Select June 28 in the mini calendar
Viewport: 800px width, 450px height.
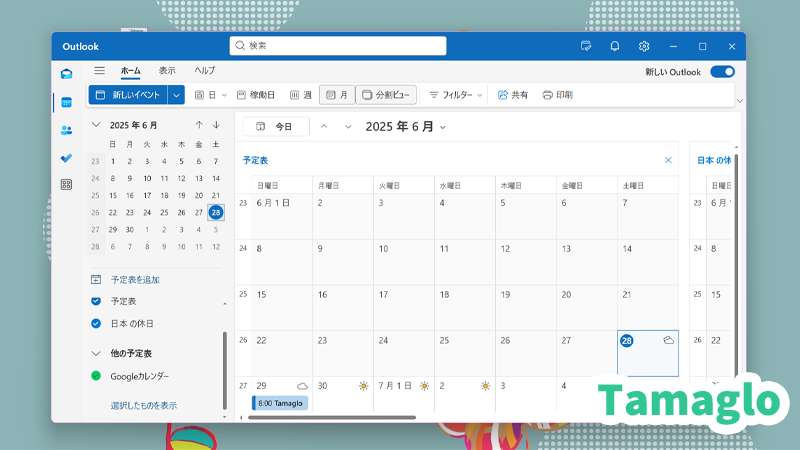216,212
